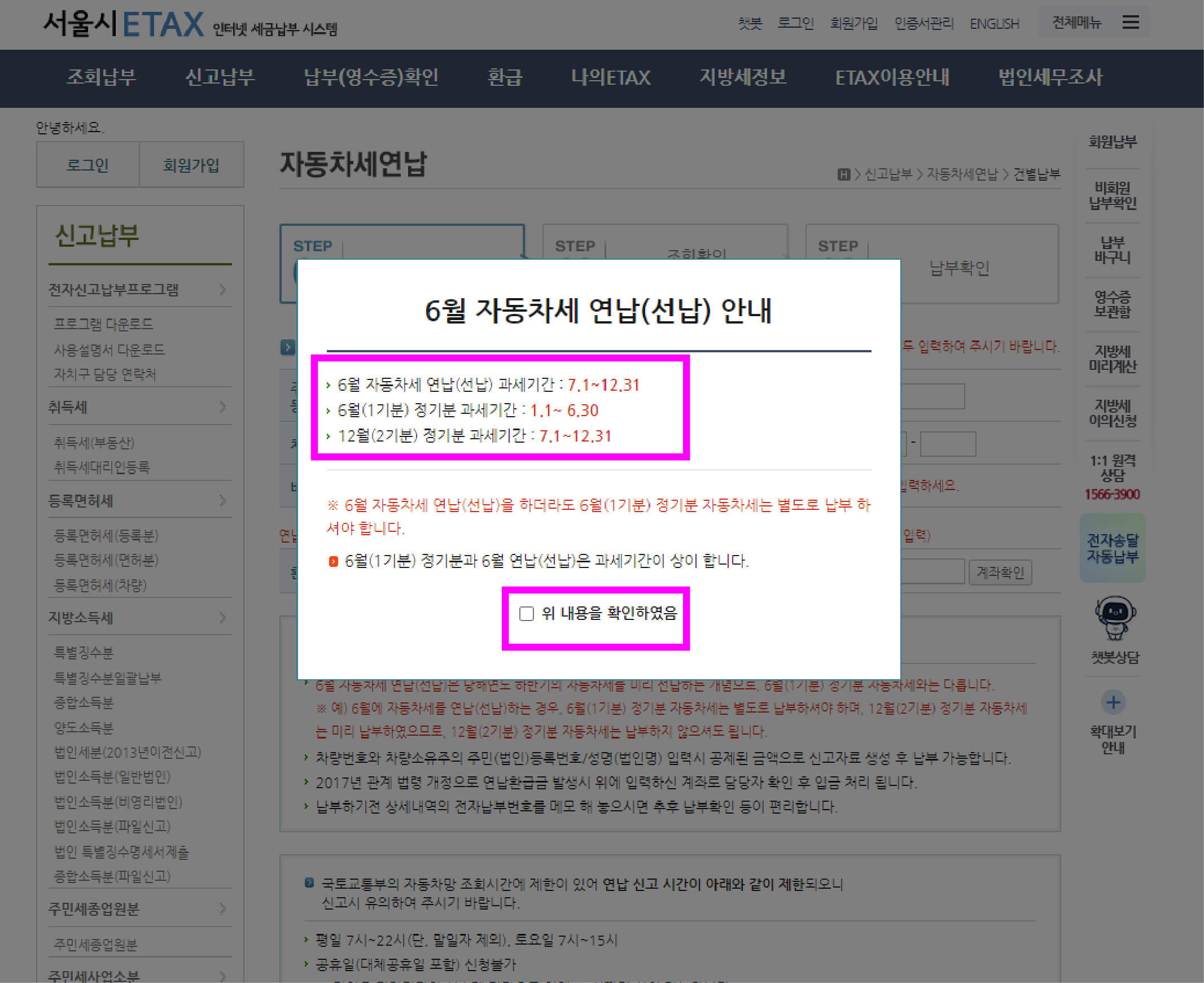Click the home icon in breadcrumb

pyautogui.click(x=843, y=174)
